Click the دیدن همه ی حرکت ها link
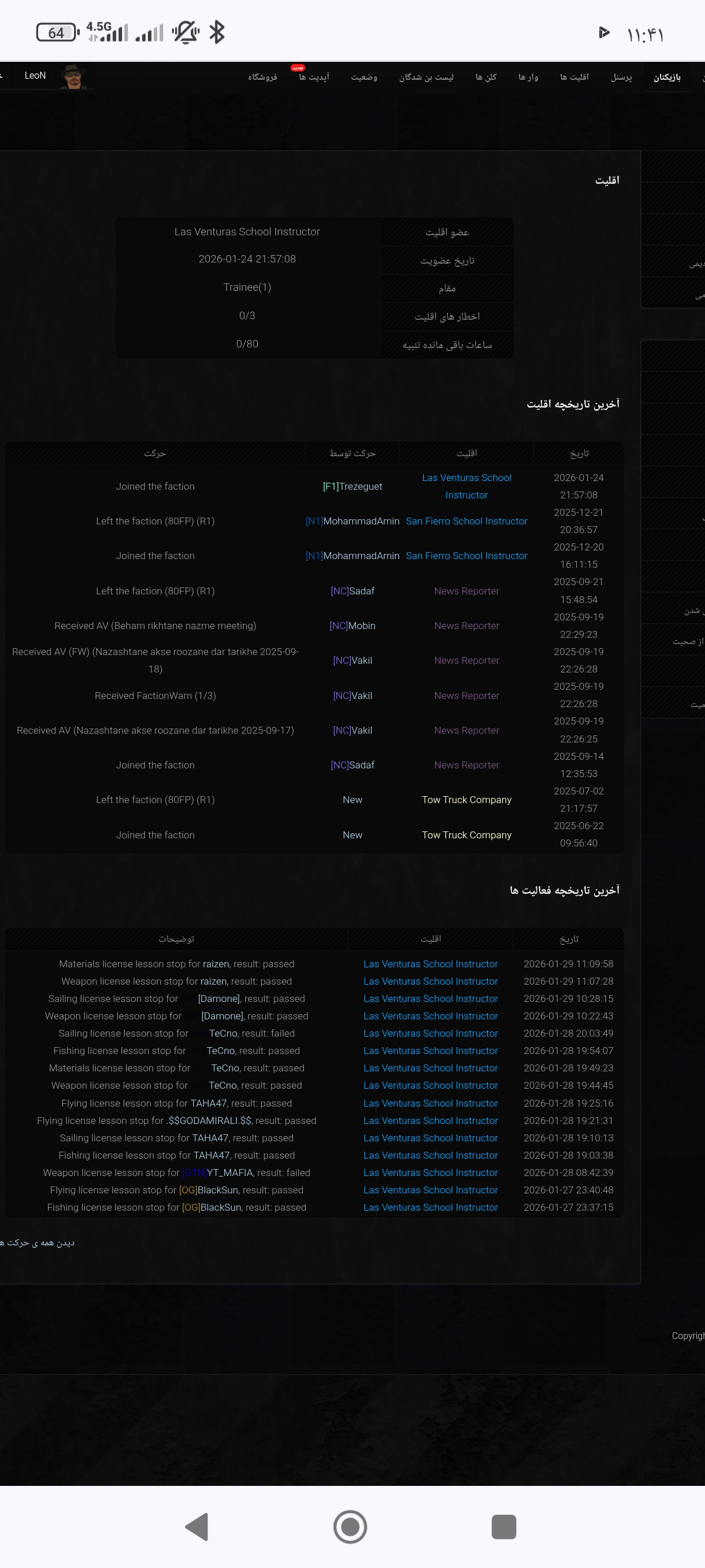705x1568 pixels. coord(38,1242)
